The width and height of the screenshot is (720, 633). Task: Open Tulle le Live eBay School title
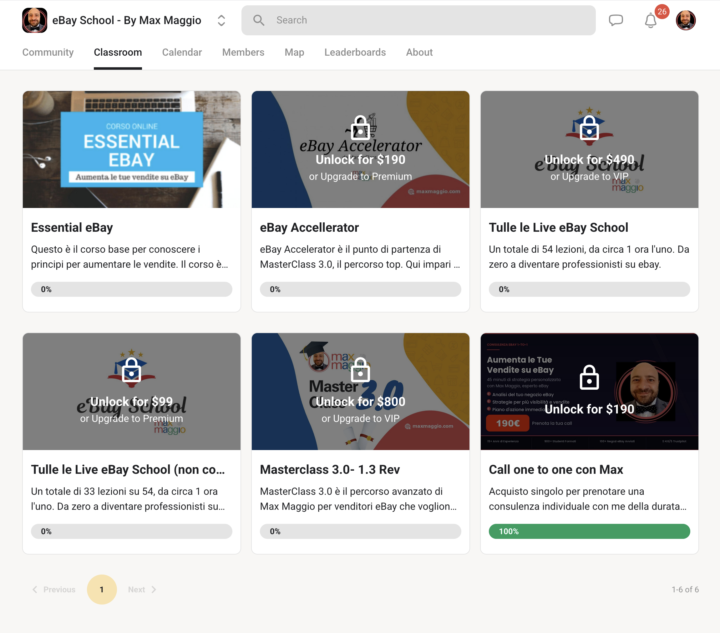click(x=558, y=228)
